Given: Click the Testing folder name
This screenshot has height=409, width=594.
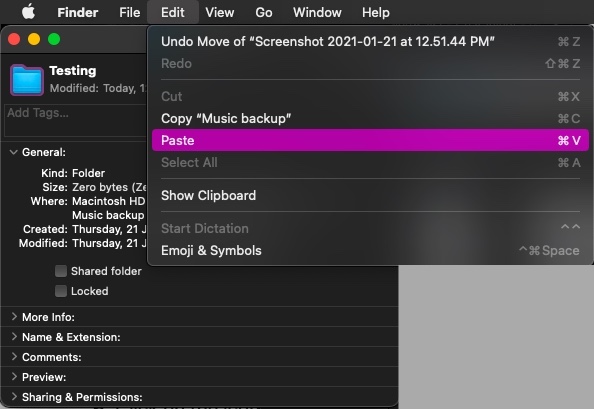Looking at the screenshot, I should pyautogui.click(x=73, y=70).
